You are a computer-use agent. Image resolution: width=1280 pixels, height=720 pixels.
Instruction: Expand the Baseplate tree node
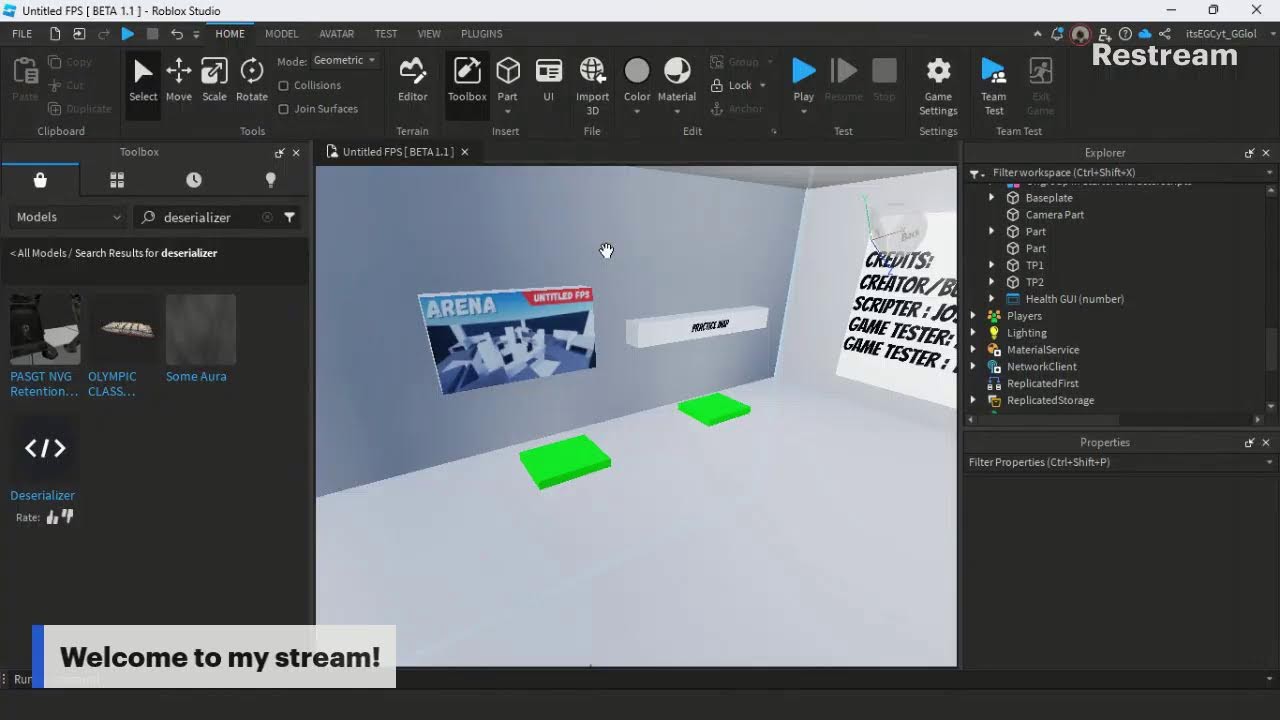(991, 198)
